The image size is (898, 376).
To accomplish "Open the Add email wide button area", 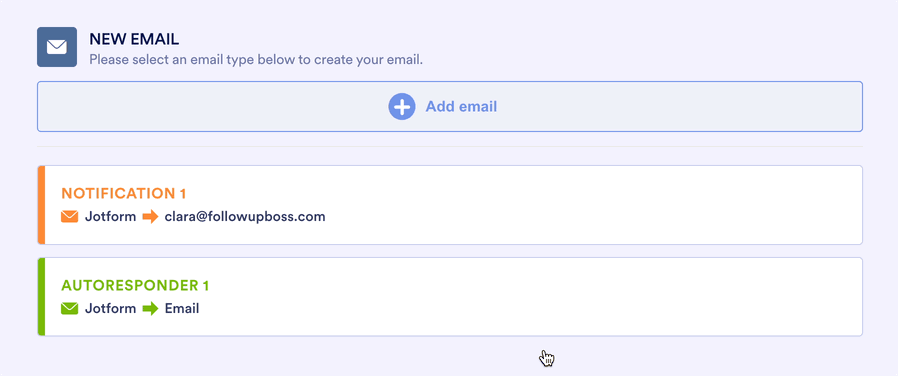I will tap(450, 106).
